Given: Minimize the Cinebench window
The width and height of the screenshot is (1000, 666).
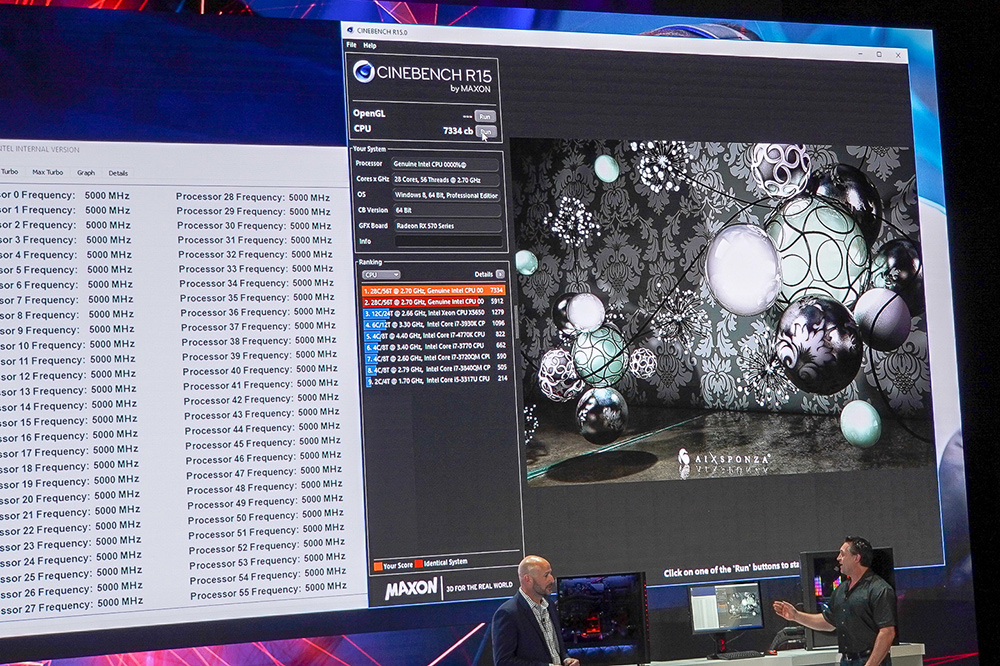Looking at the screenshot, I should click(860, 54).
